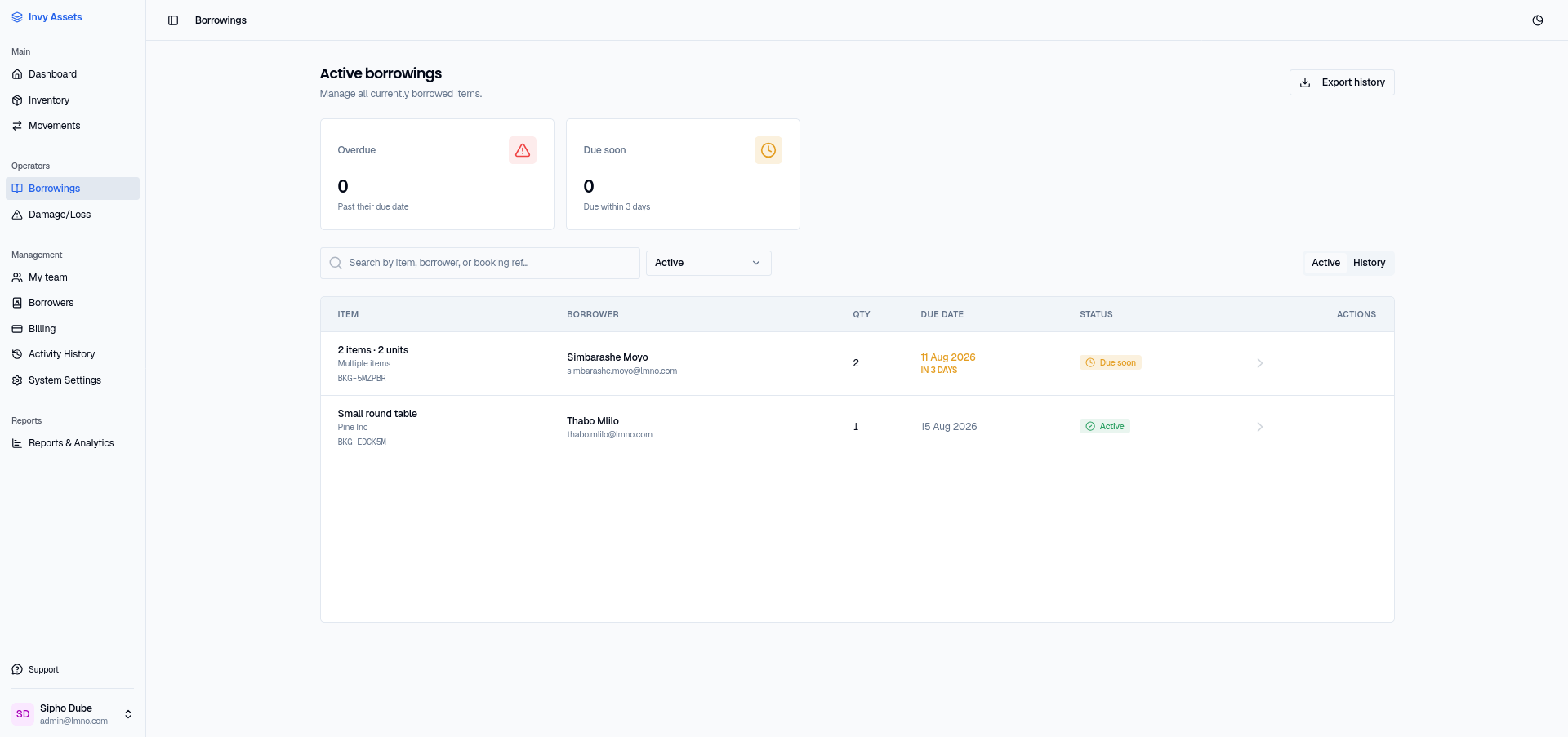Click booking ref BKG-EDCK5M
The image size is (1568, 737).
coord(362,442)
